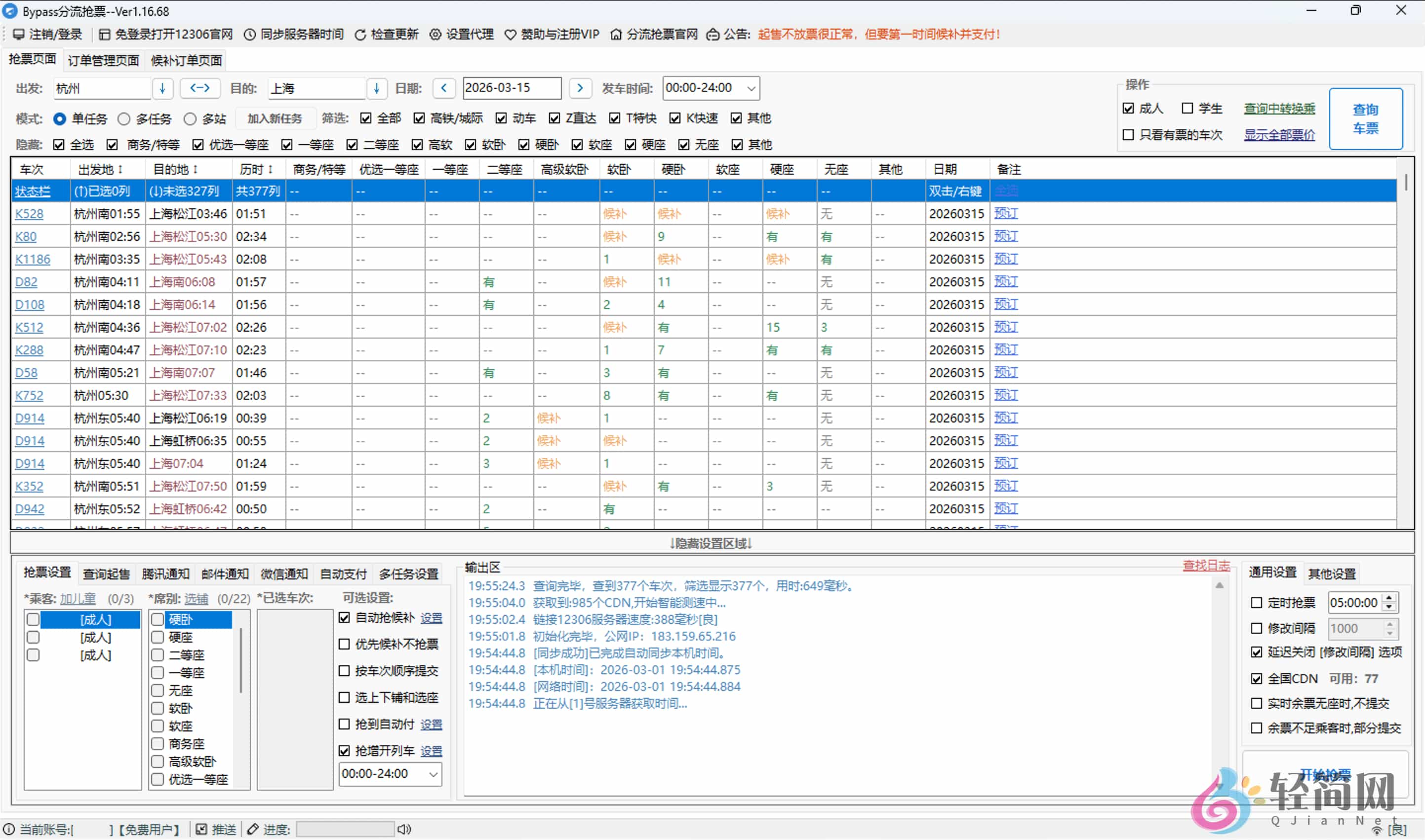Uncheck the 动车 filter checkbox
1425x840 pixels.
pos(501,118)
